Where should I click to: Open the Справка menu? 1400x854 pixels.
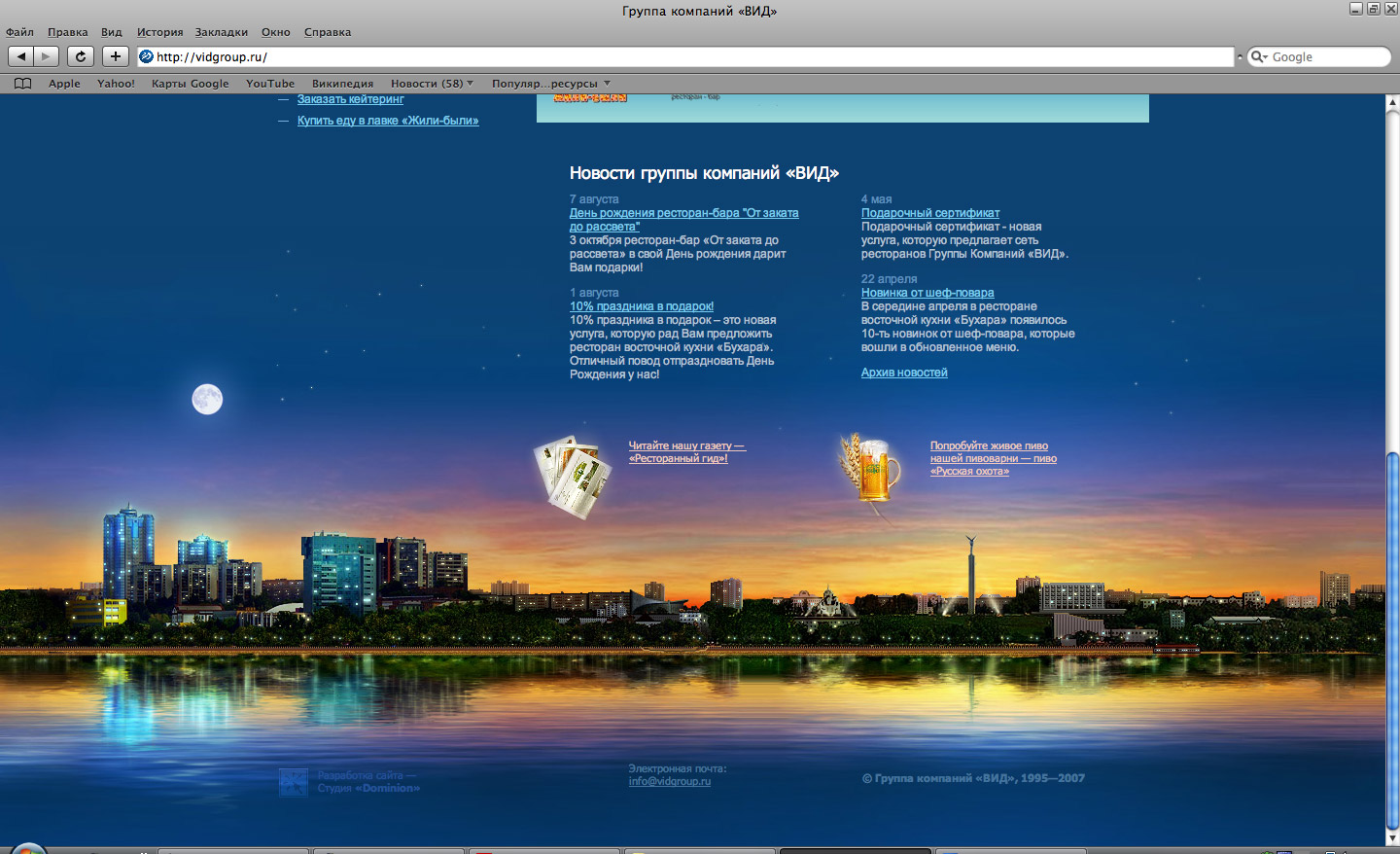(x=328, y=32)
